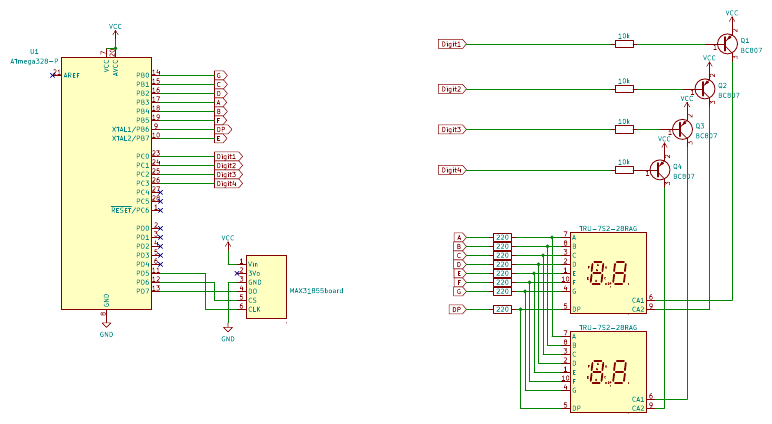Click the 10k resistor on the Digit1 line
The image size is (772, 424).
tap(624, 44)
